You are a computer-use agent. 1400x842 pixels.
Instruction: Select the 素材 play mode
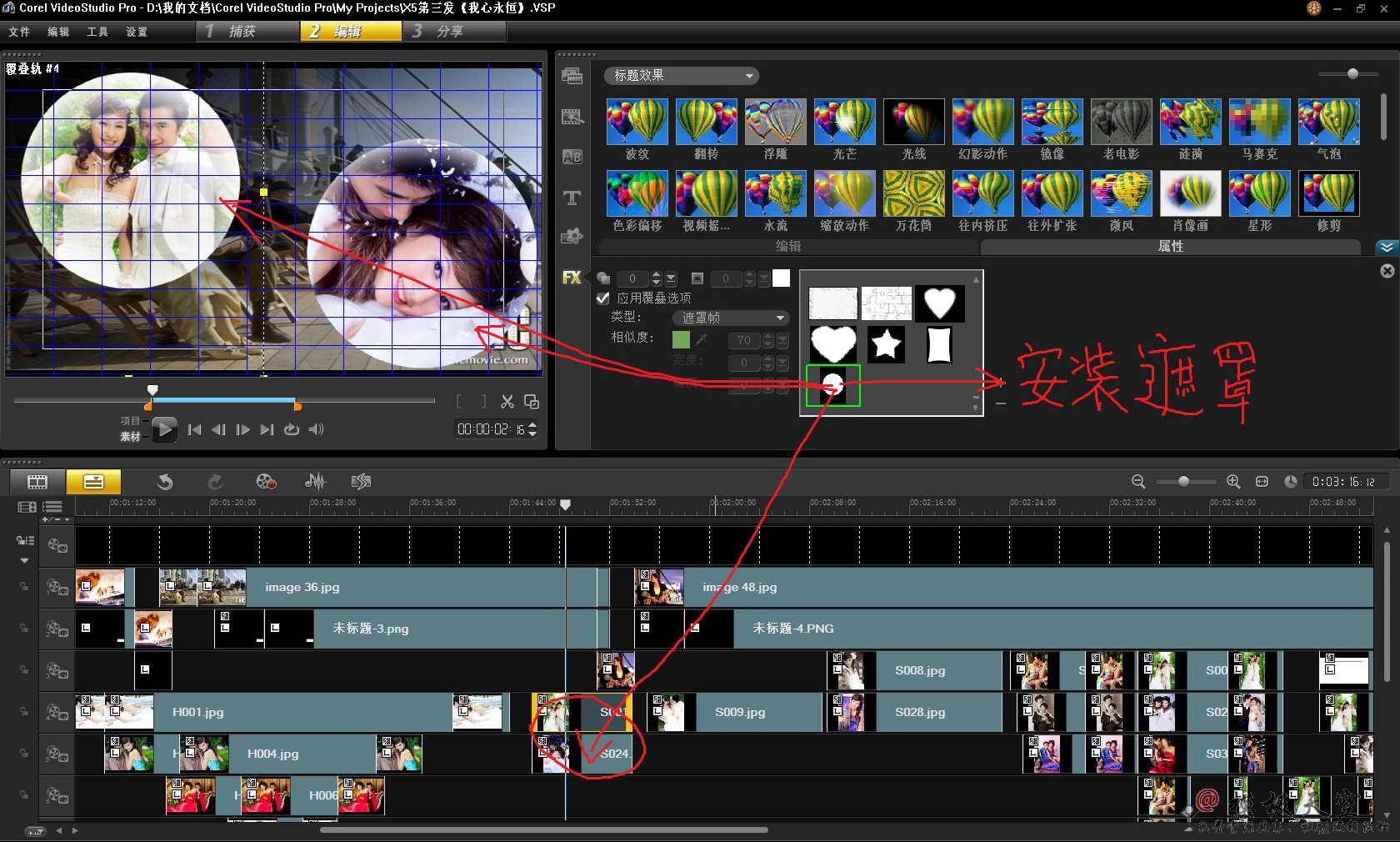130,436
